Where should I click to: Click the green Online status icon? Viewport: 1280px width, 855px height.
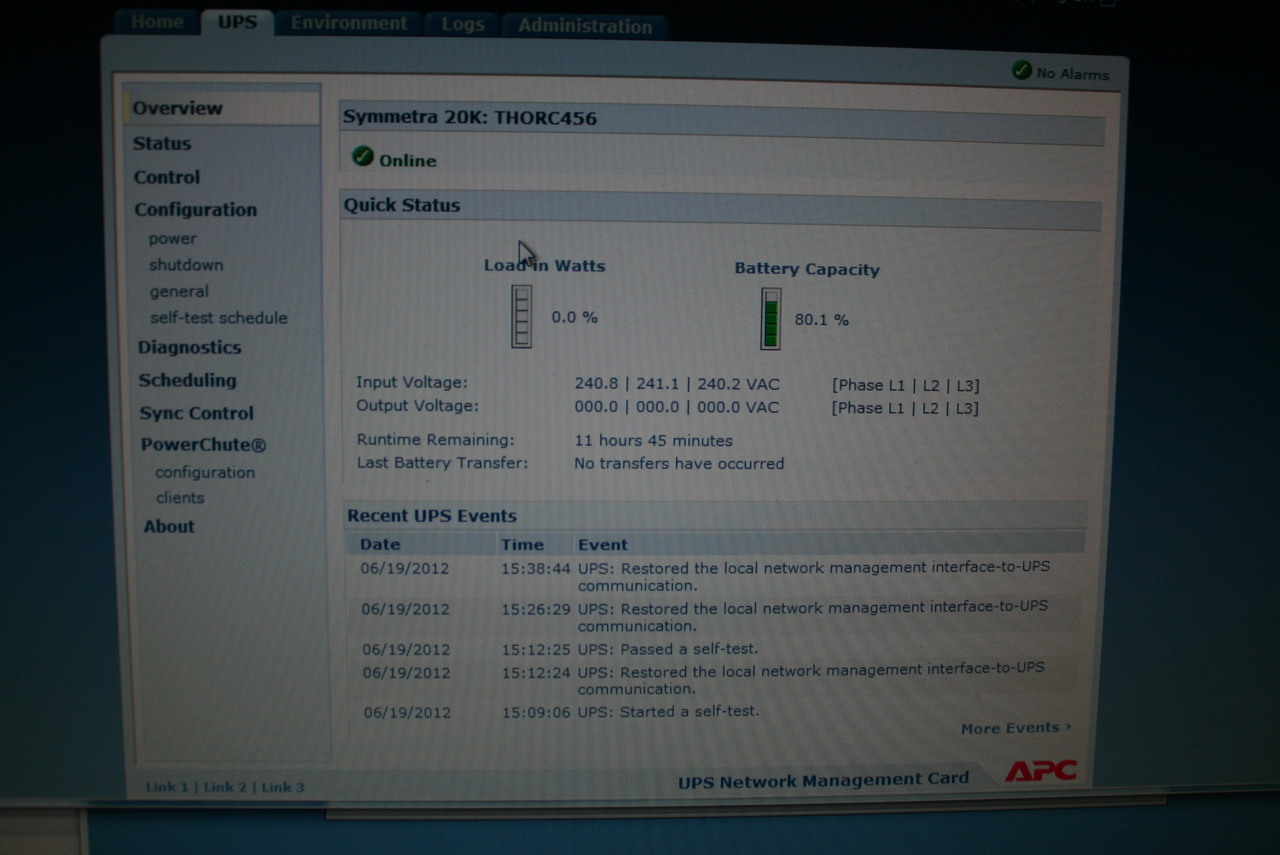pyautogui.click(x=362, y=156)
